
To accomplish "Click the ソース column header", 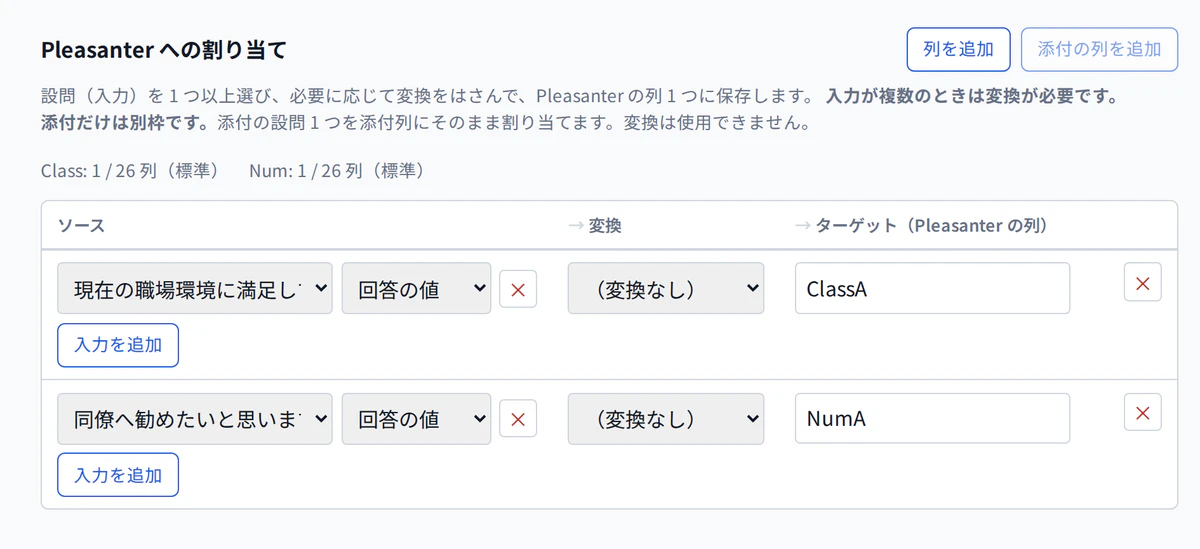I will click(81, 226).
